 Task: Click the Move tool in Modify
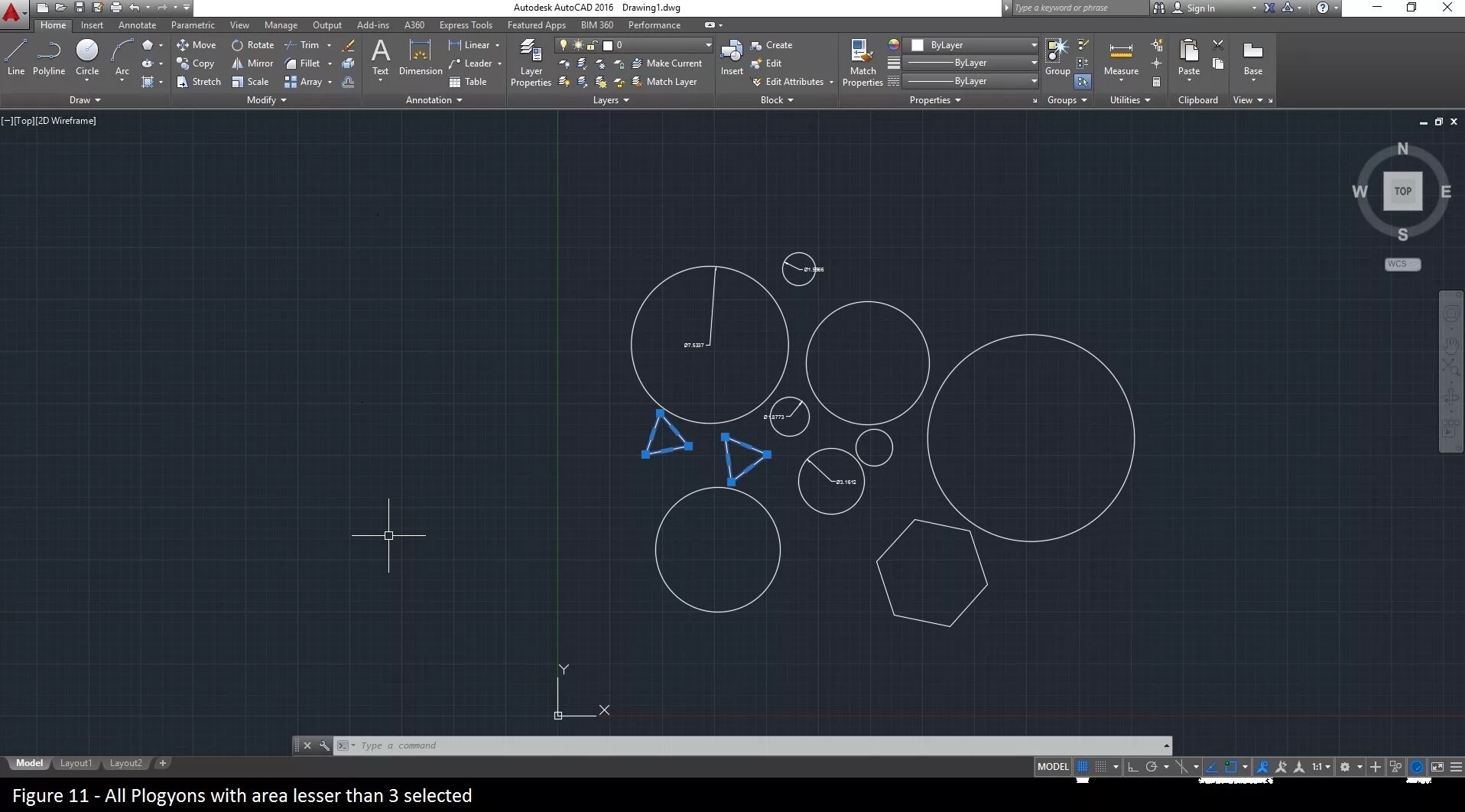[197, 45]
